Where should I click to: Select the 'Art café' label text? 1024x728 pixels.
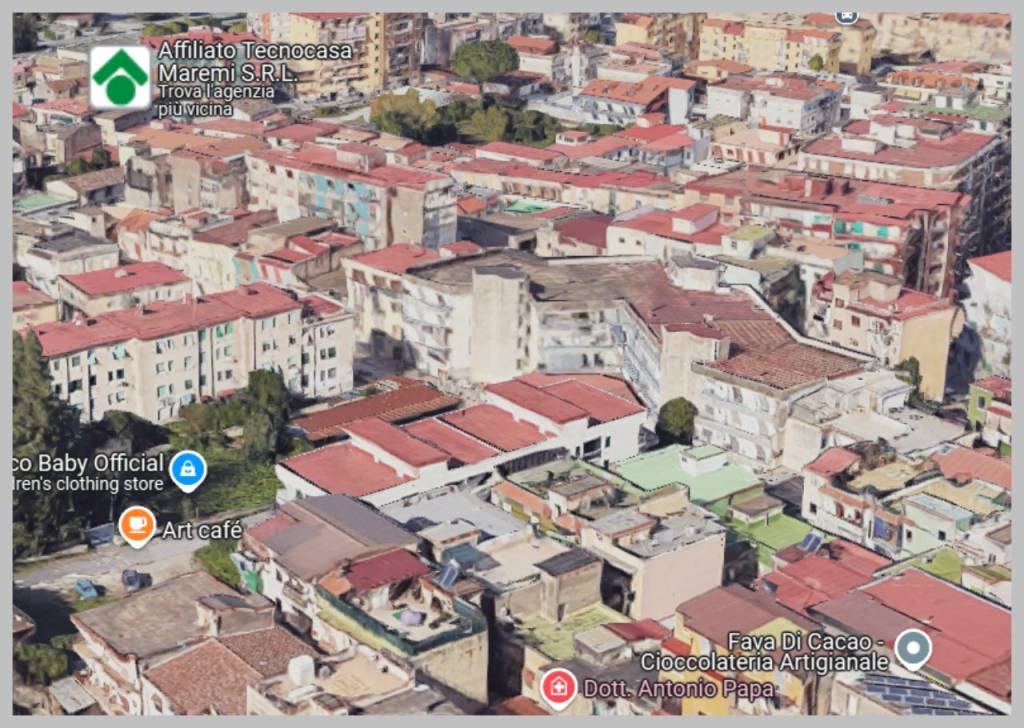(x=203, y=530)
